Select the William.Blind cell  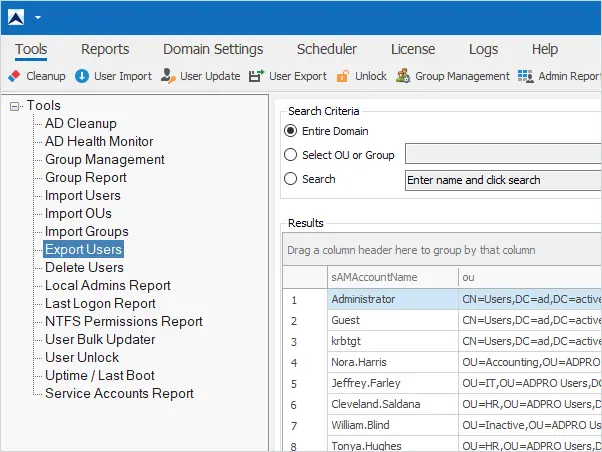393,425
